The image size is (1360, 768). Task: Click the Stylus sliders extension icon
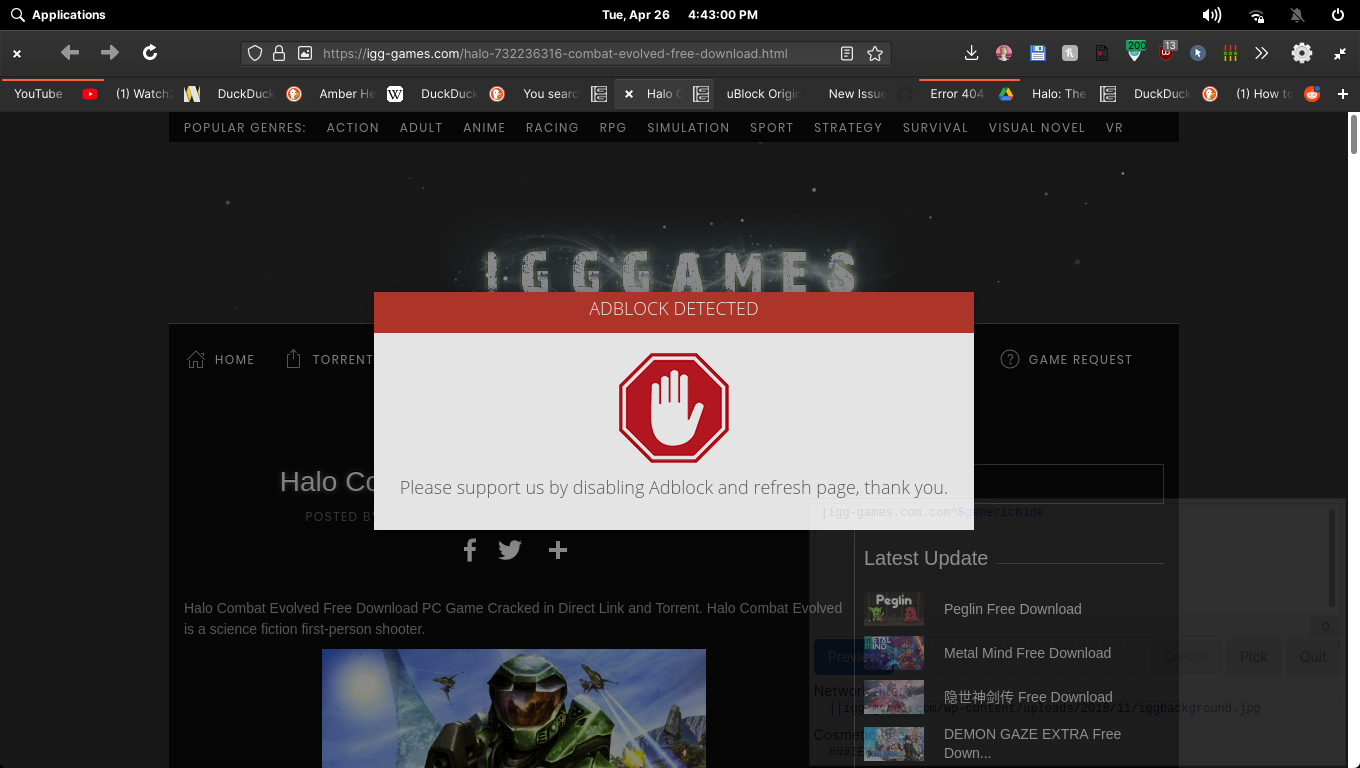[x=1230, y=53]
